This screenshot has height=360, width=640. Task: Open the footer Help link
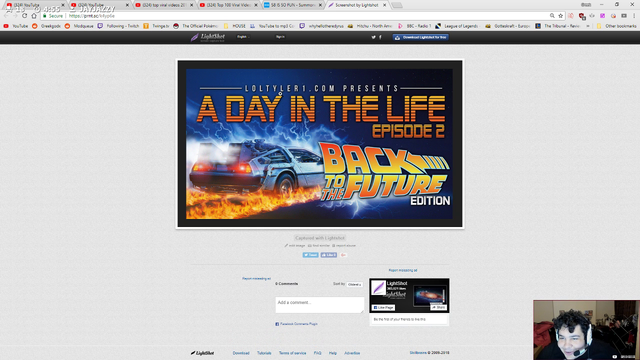333,353
